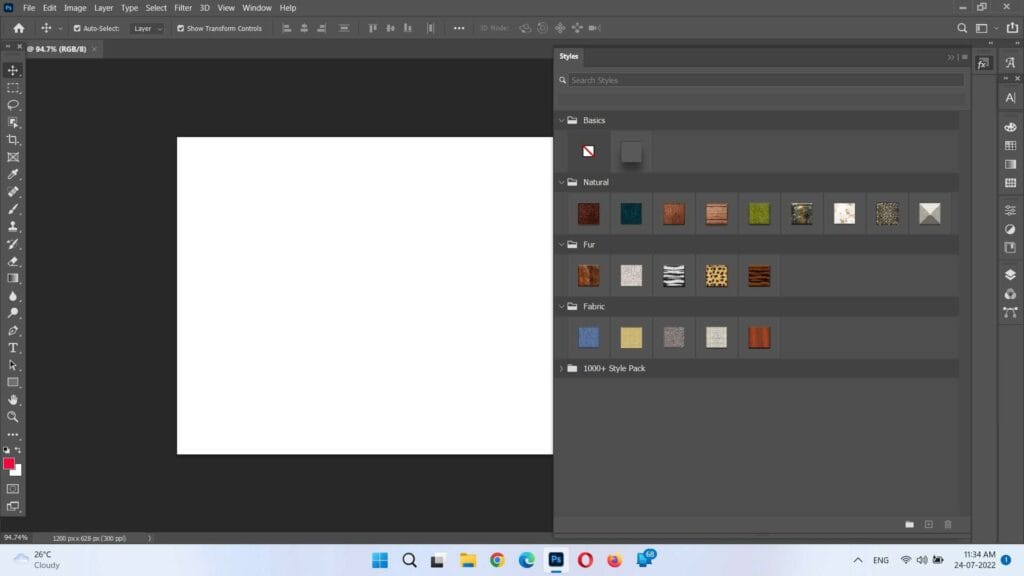Click the Photoshop Home icon

coord(18,28)
